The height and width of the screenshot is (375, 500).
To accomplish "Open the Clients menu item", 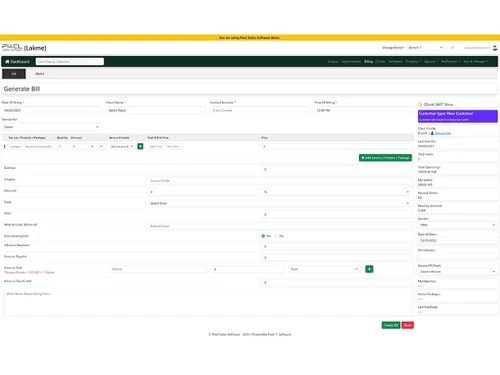I will click(380, 62).
